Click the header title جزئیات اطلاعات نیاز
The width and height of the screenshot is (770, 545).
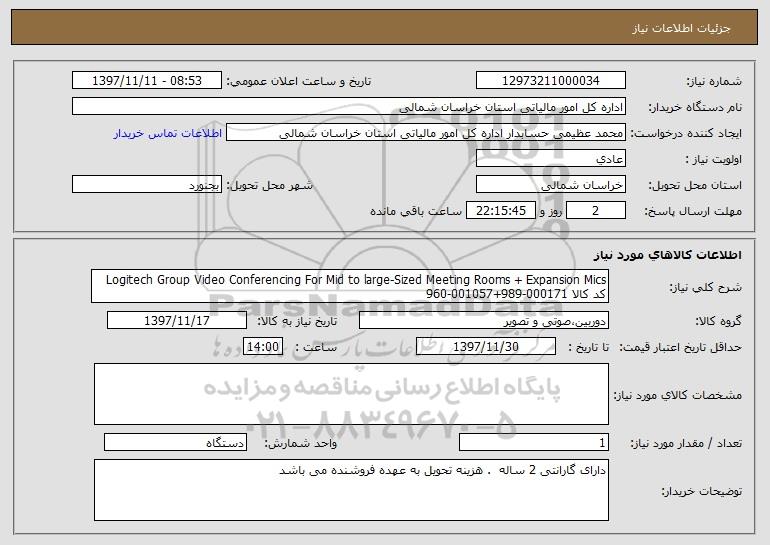pos(681,28)
